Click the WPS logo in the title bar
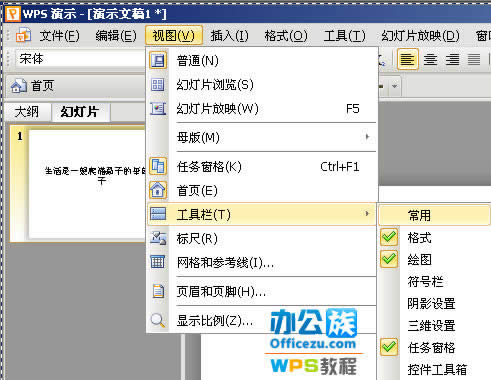Image resolution: width=491 pixels, height=380 pixels. coord(13,14)
